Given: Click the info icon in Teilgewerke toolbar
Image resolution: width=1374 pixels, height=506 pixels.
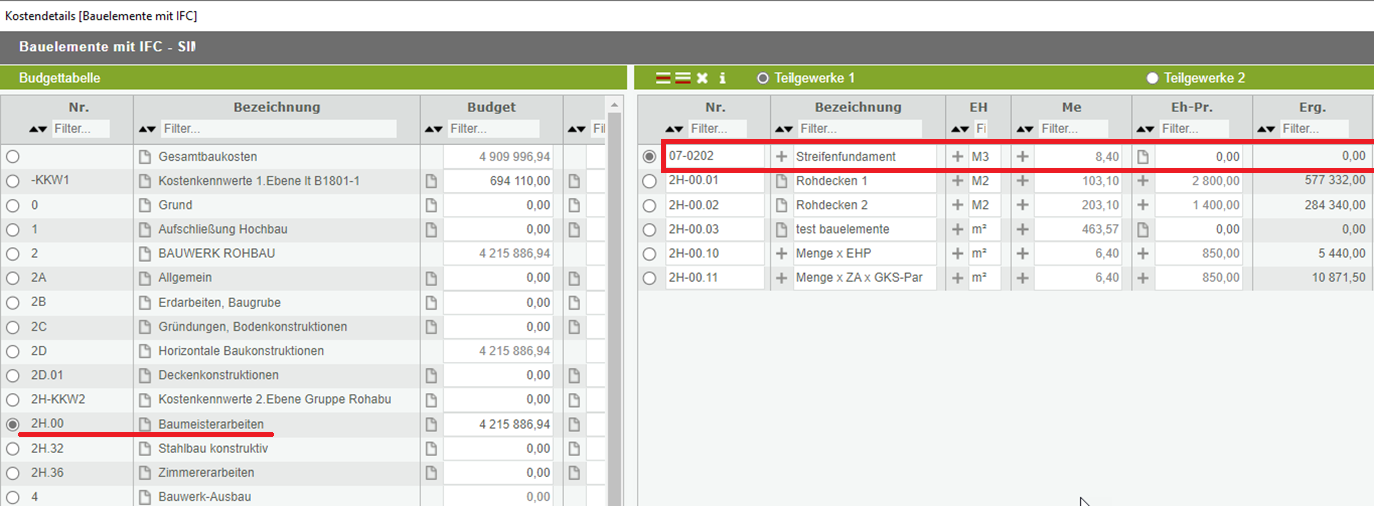Looking at the screenshot, I should click(x=722, y=78).
